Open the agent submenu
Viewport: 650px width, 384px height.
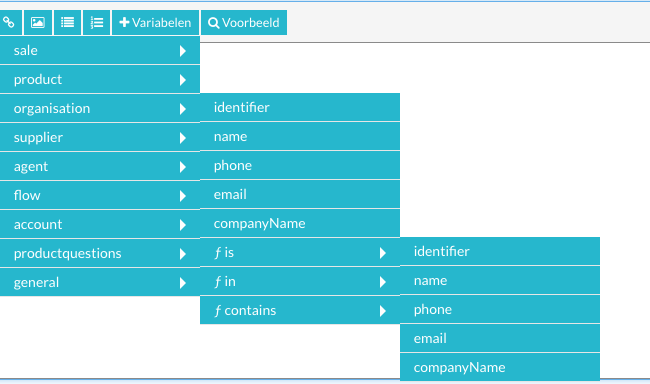(99, 167)
